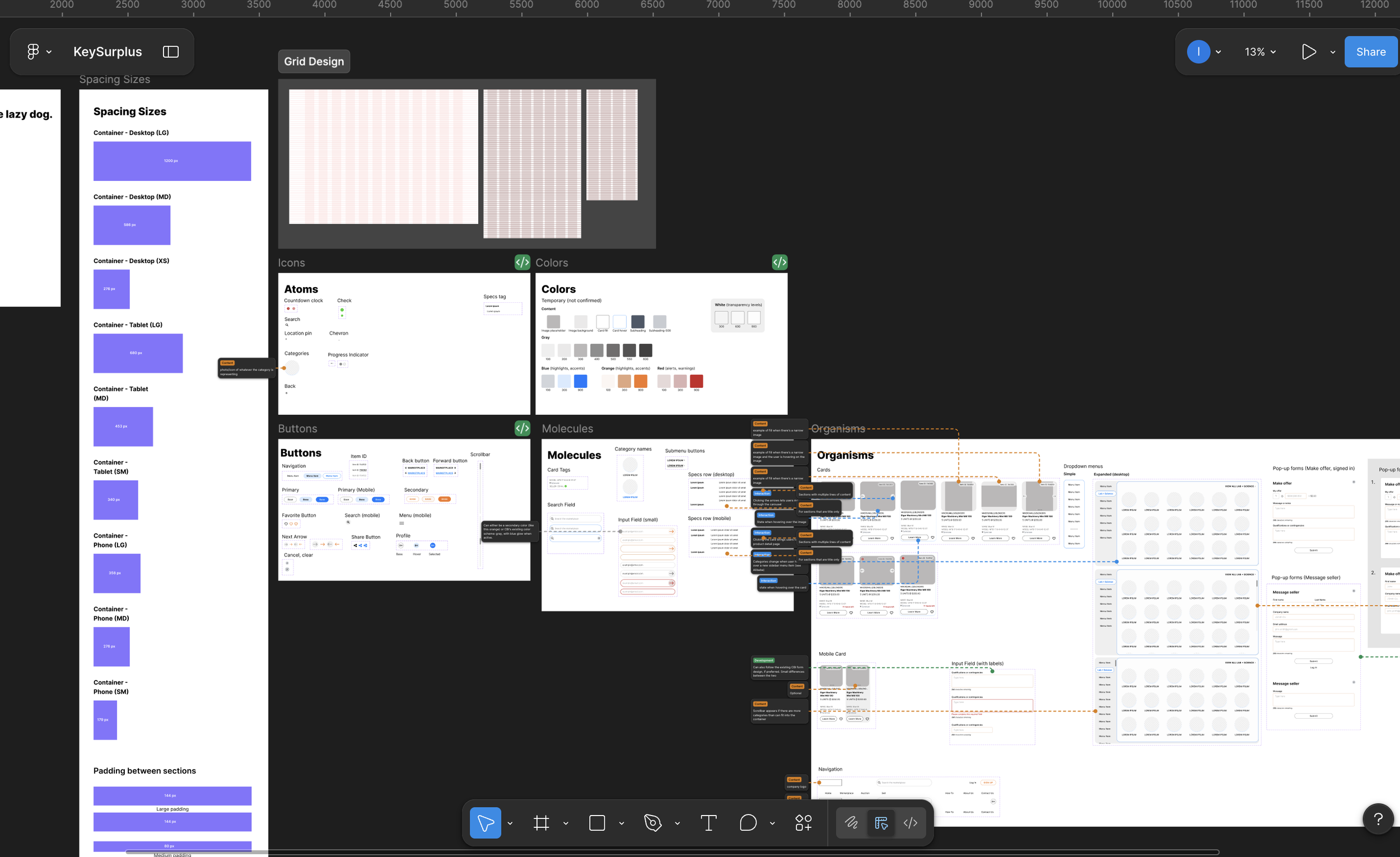Toggle the code view in Dev Mode toolbar
The image size is (1400, 857).
910,822
